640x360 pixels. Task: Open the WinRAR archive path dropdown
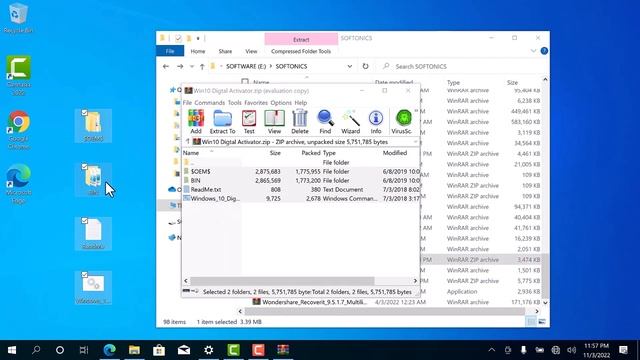pyautogui.click(x=415, y=142)
